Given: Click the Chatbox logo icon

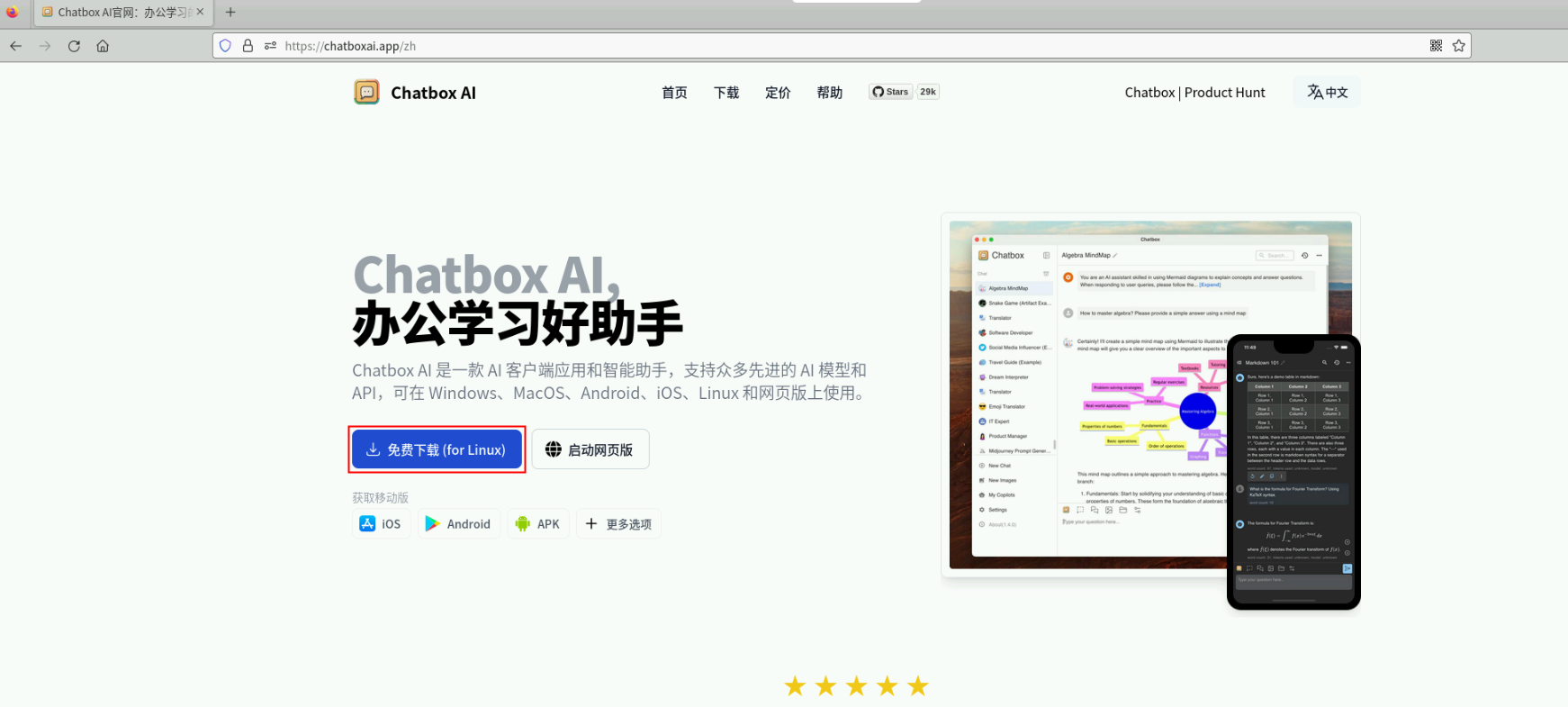Looking at the screenshot, I should [x=366, y=92].
